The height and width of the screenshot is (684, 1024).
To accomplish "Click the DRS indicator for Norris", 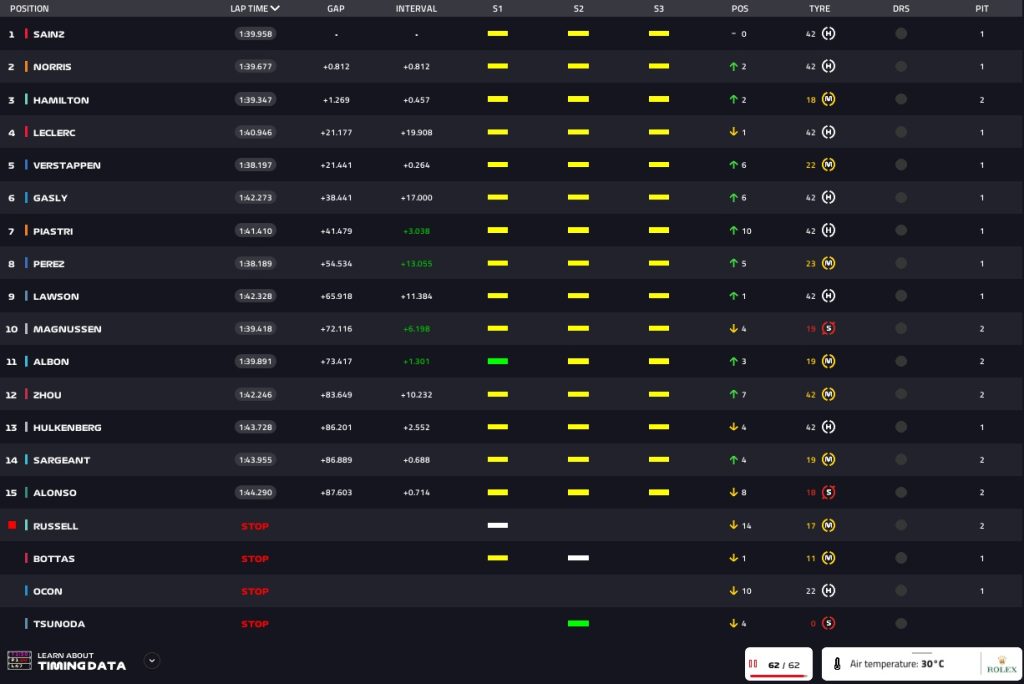I will (x=901, y=67).
